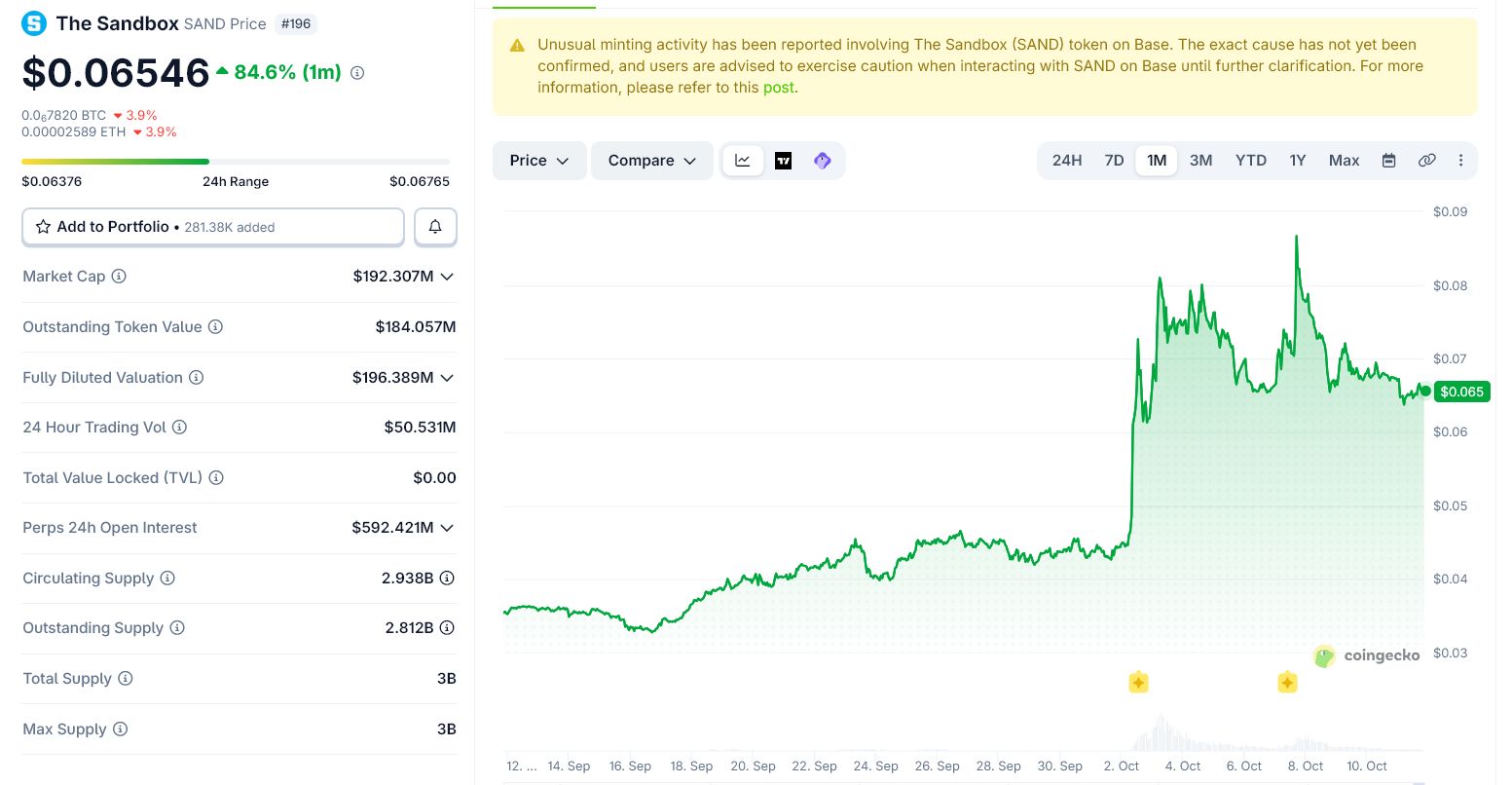Select the YTD time range
This screenshot has width=1512, height=785.
pos(1251,161)
